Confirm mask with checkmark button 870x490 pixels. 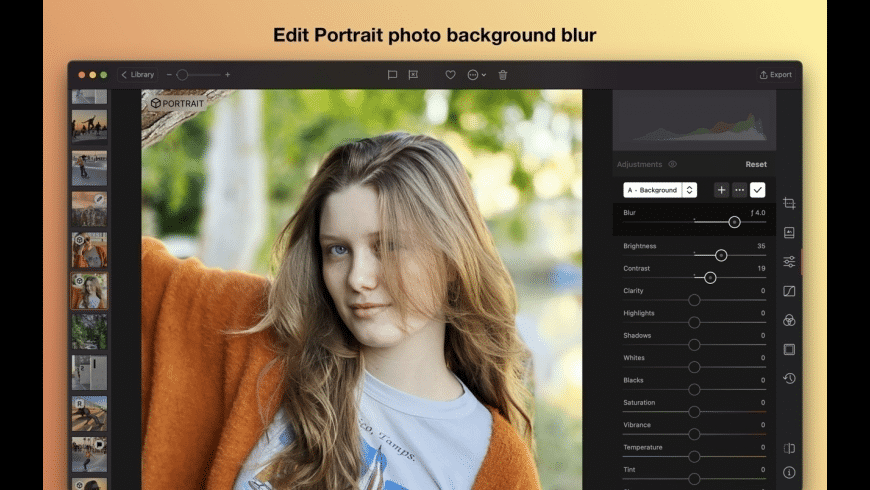click(x=757, y=190)
